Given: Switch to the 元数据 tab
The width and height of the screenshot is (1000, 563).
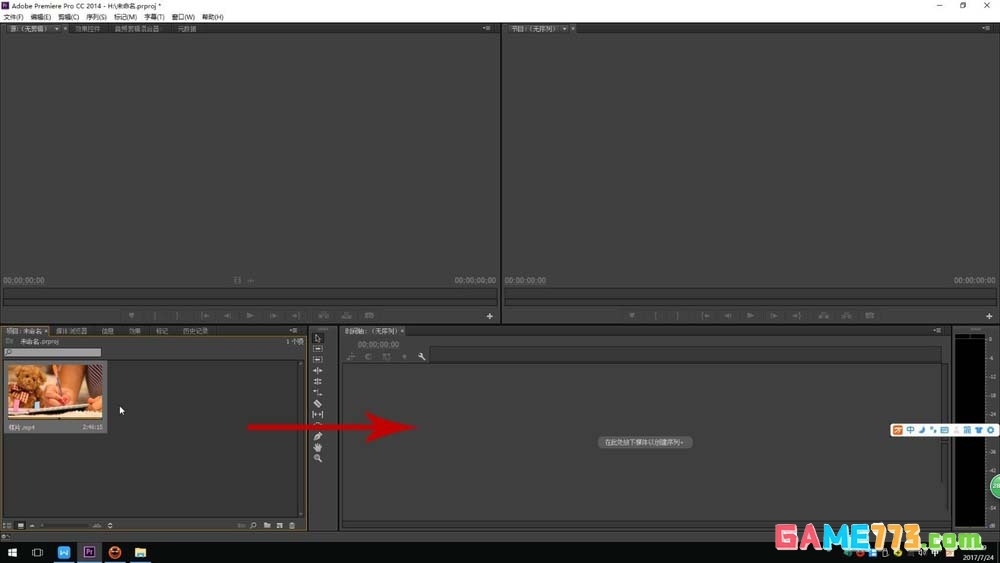Looking at the screenshot, I should point(187,29).
